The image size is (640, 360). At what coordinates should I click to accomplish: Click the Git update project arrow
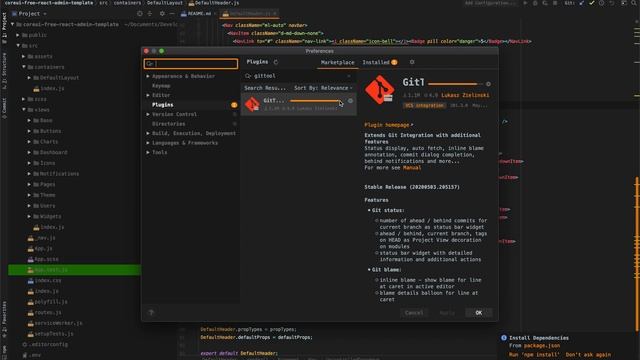tap(582, 3)
